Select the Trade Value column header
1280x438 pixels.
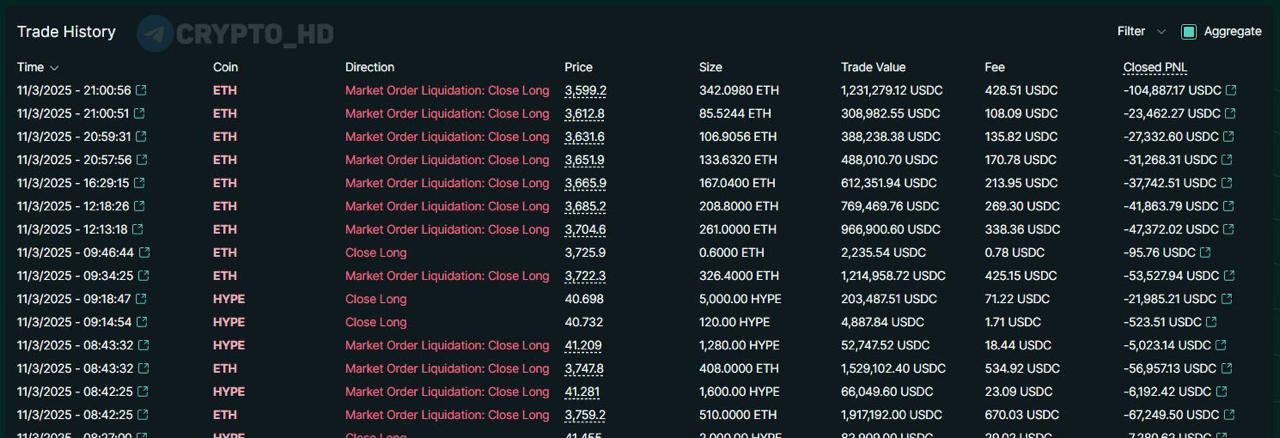coord(873,68)
